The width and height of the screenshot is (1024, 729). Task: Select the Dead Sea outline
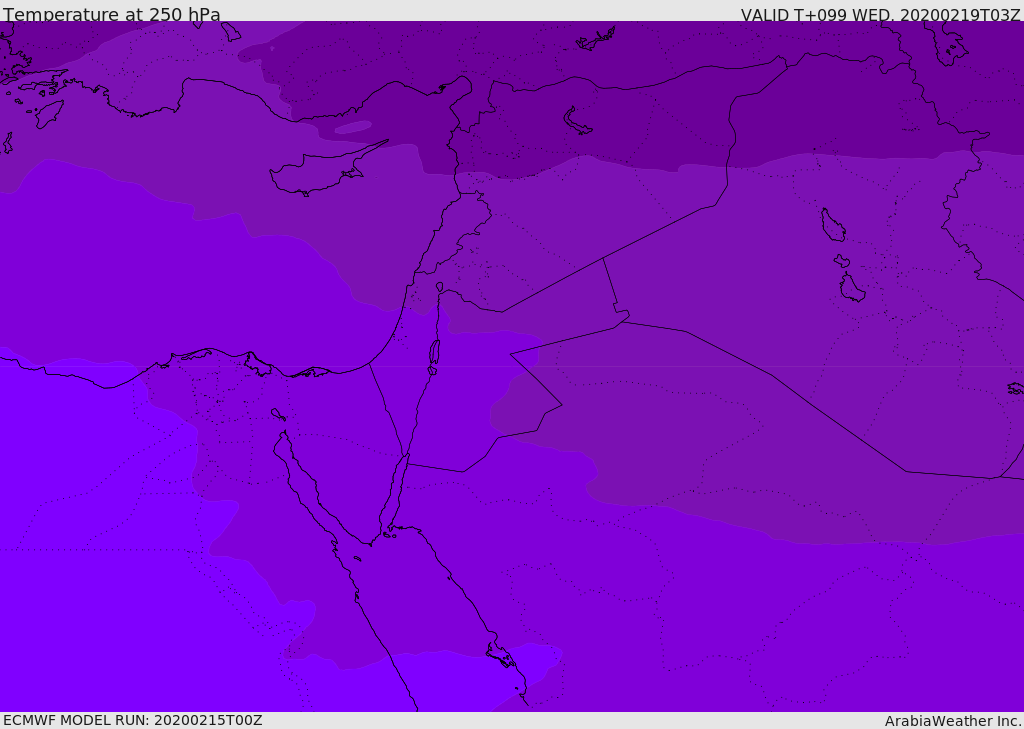tap(434, 353)
